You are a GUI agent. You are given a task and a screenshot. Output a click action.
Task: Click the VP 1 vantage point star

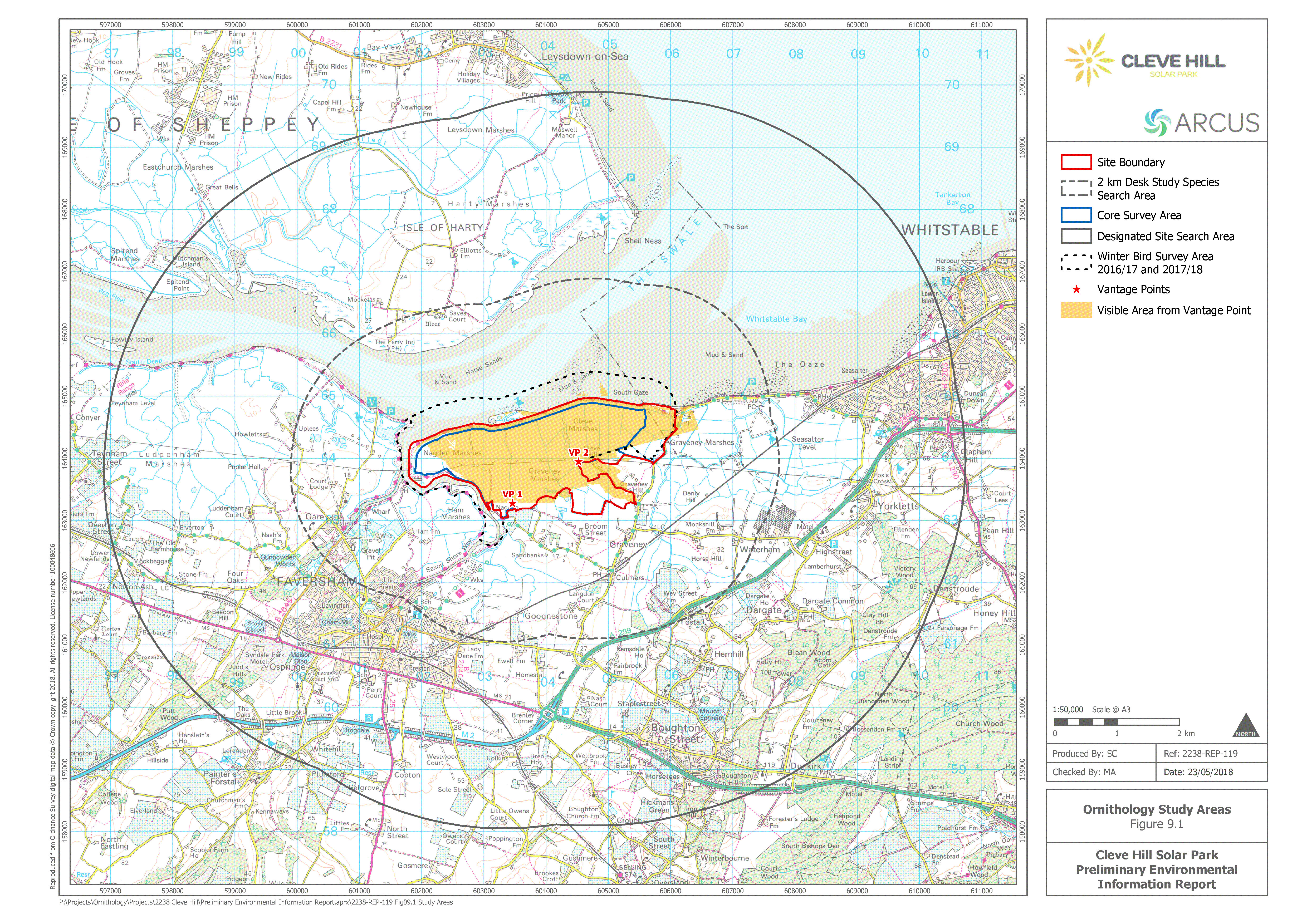512,503
